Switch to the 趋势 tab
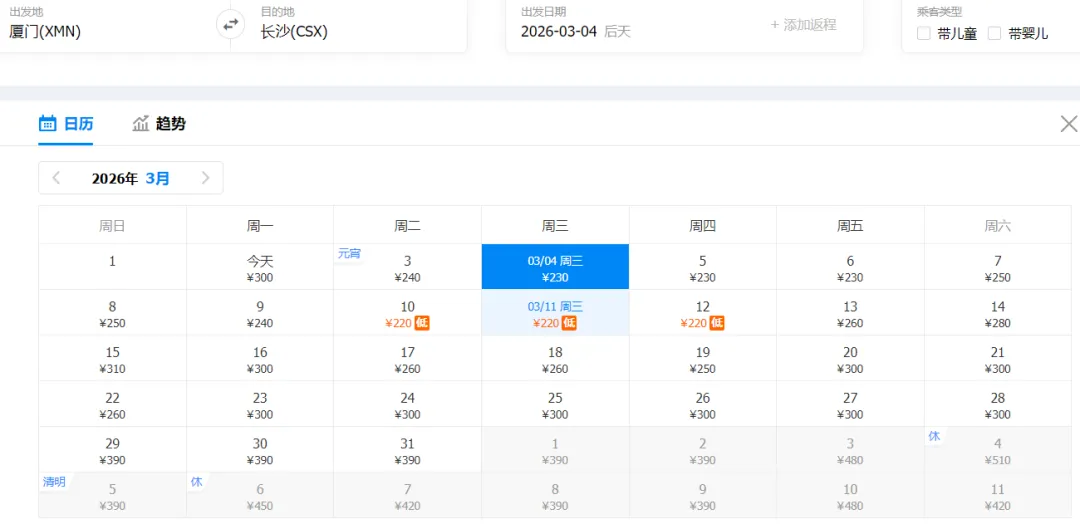 coord(158,124)
